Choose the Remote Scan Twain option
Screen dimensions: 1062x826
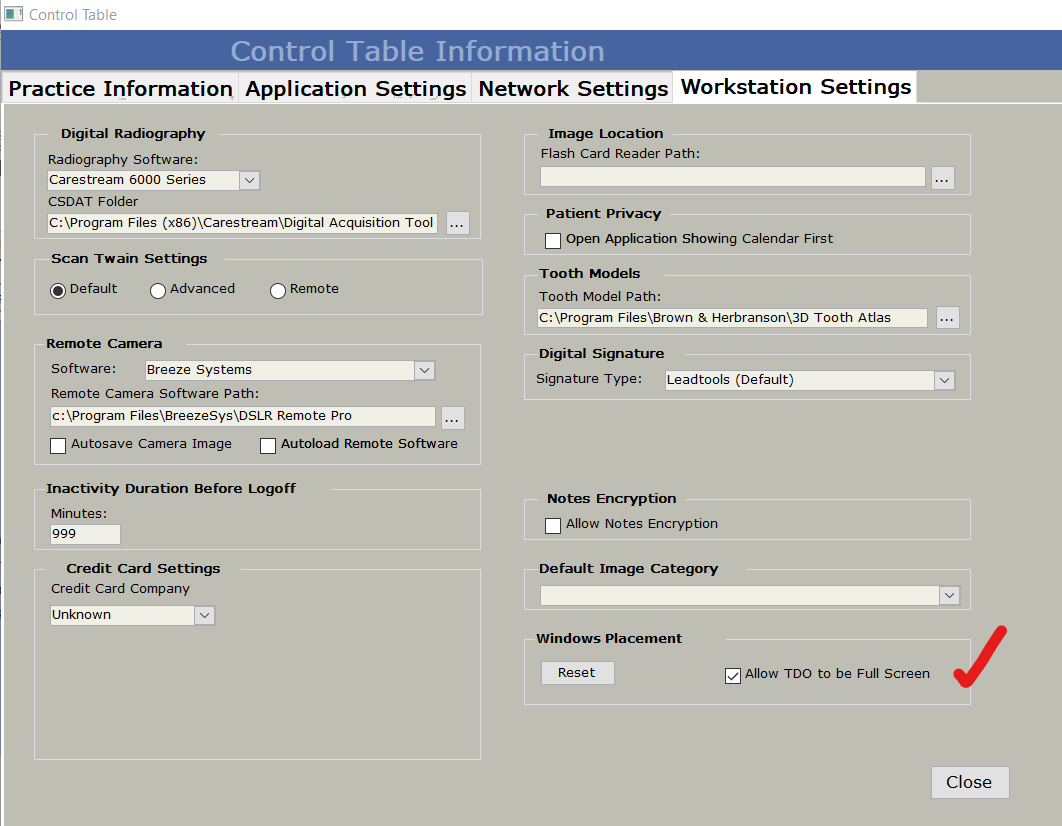coord(278,290)
